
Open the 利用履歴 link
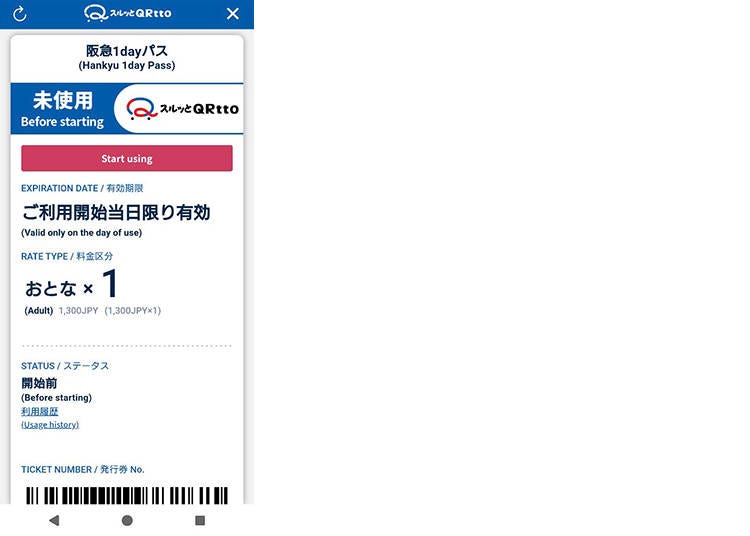(x=40, y=411)
